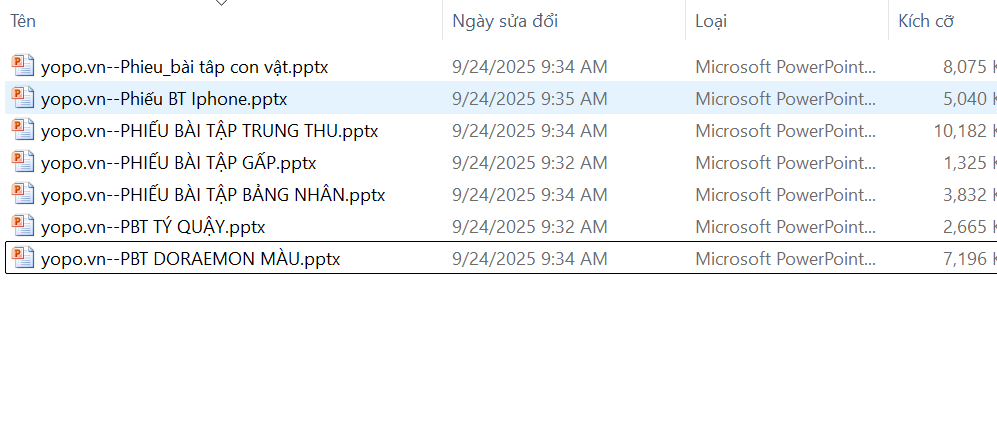Image resolution: width=997 pixels, height=444 pixels.
Task: Select the Phiếu BT Iphone file icon
Action: 22,98
